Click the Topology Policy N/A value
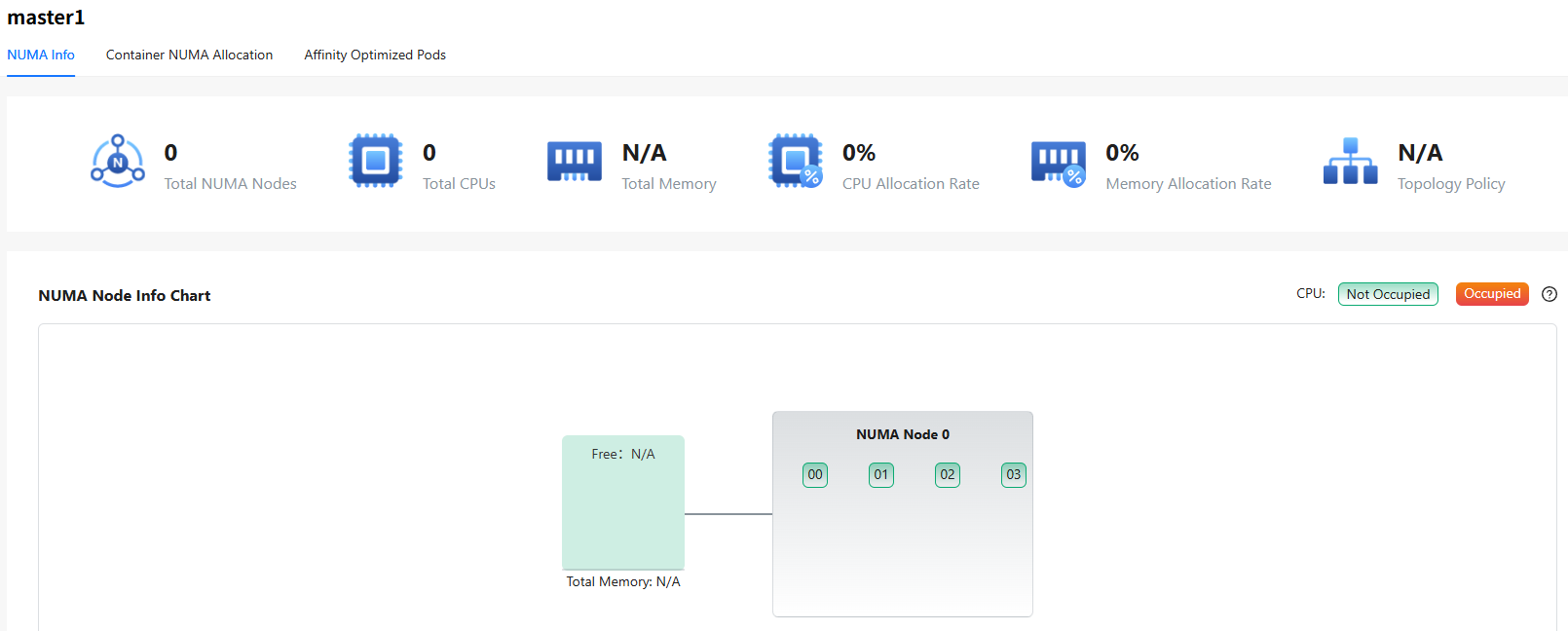 coord(1420,153)
